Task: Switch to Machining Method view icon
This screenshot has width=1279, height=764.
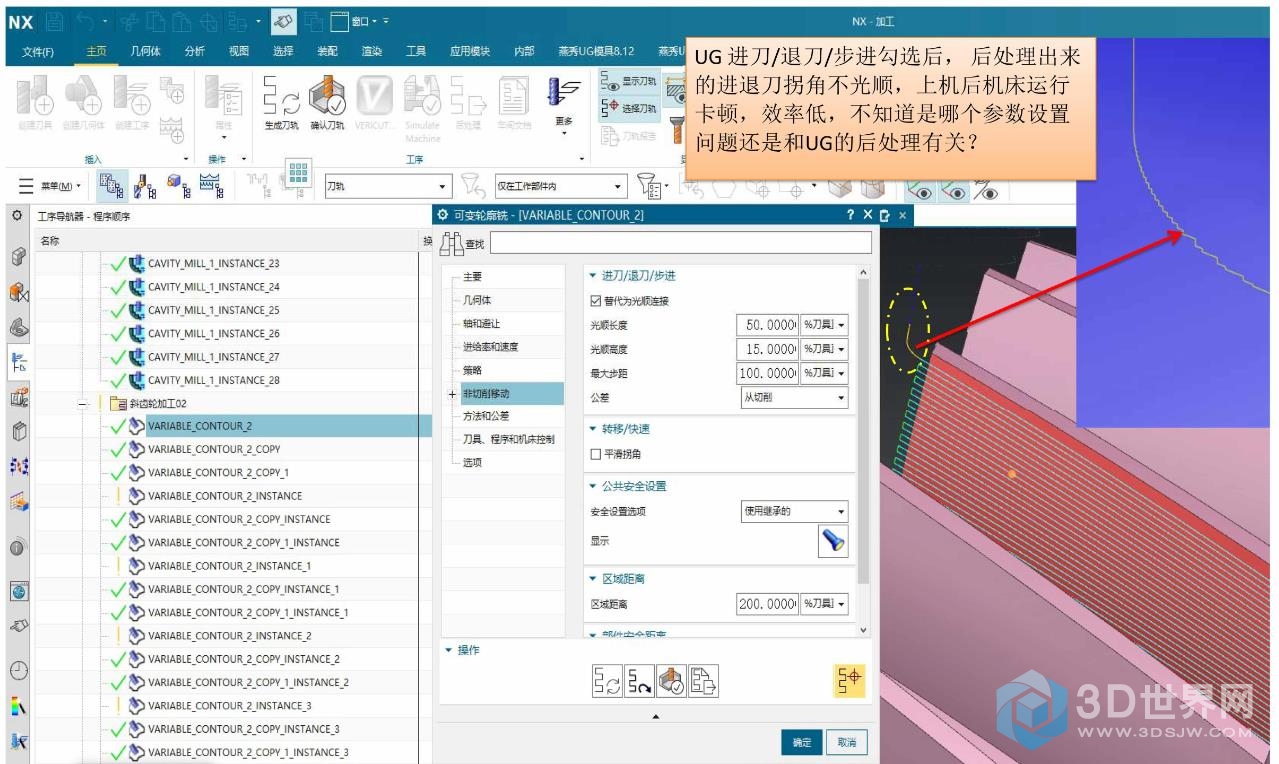Action: pyautogui.click(x=210, y=185)
